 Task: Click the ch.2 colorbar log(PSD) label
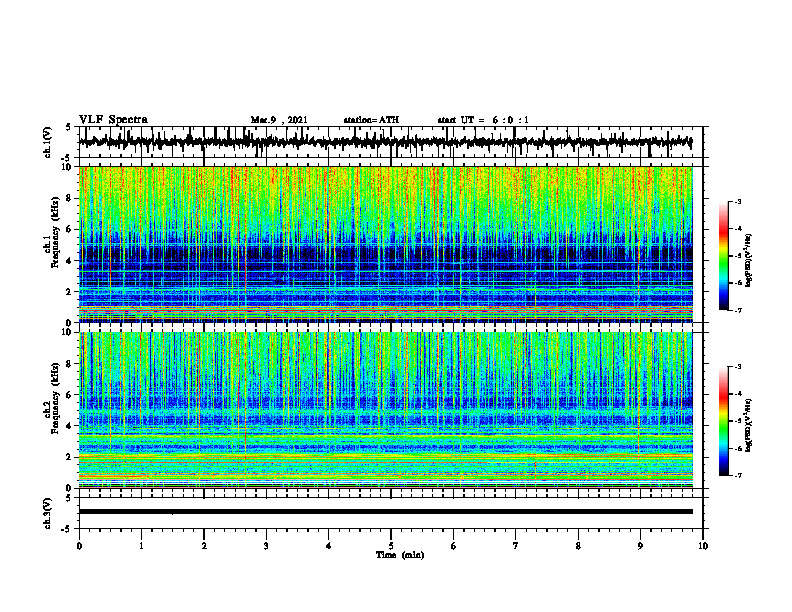pos(748,425)
